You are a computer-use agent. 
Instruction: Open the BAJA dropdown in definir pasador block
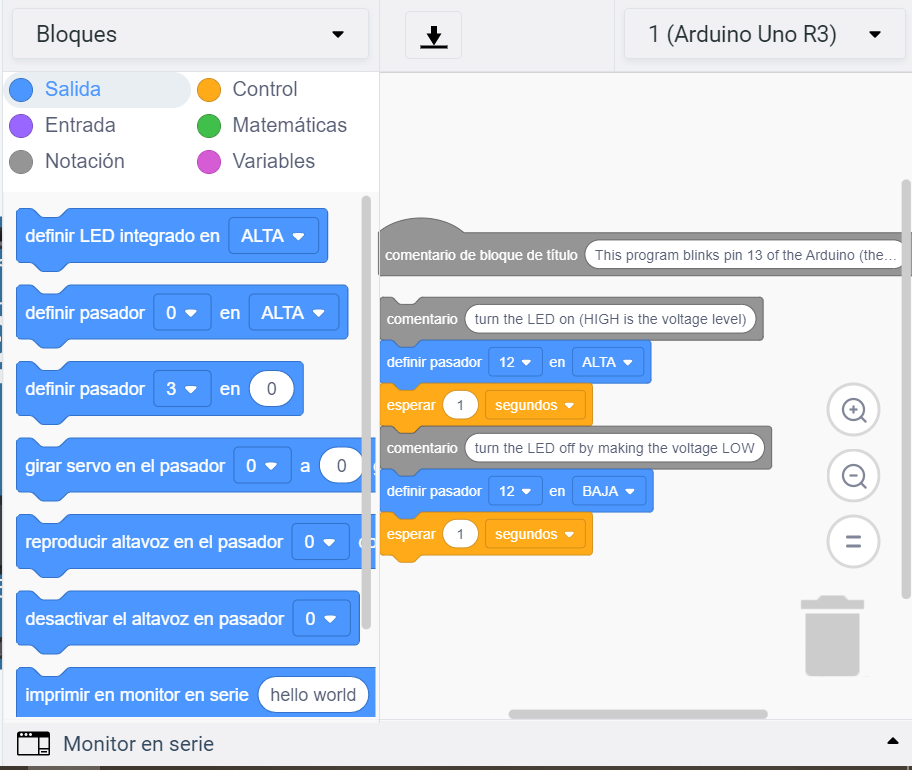click(x=608, y=491)
